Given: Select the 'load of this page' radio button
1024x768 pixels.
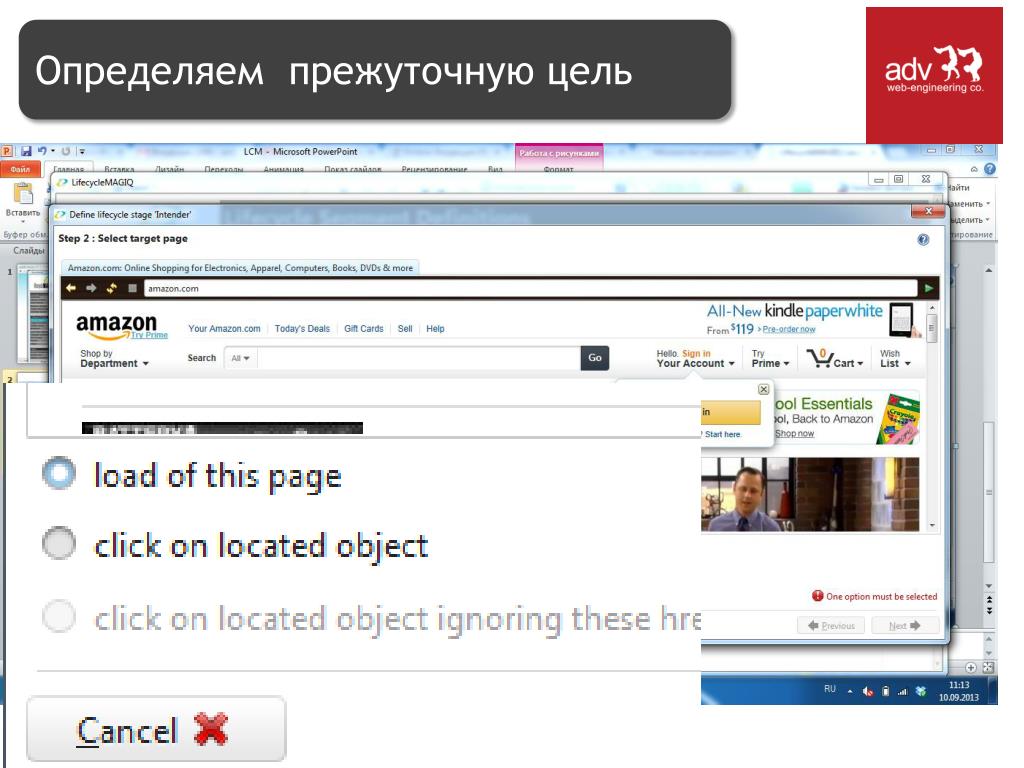Looking at the screenshot, I should coord(59,473).
